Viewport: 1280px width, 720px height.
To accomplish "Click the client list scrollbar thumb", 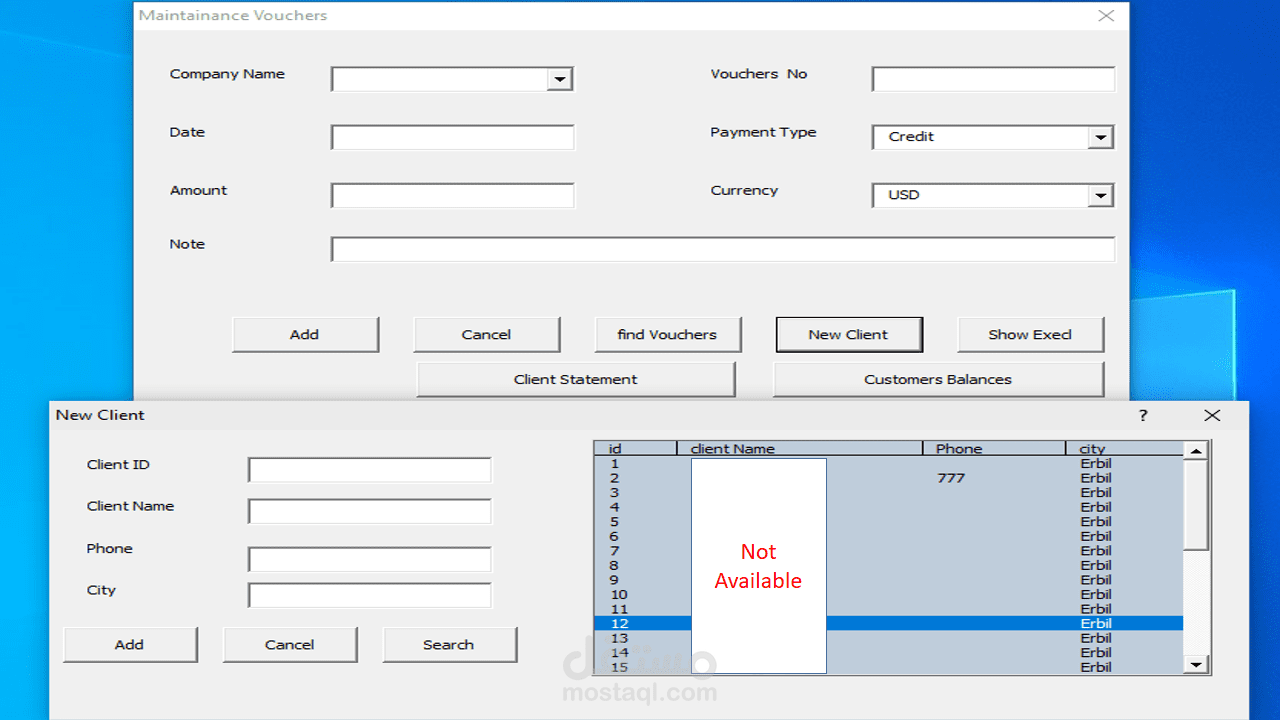I will (1196, 505).
